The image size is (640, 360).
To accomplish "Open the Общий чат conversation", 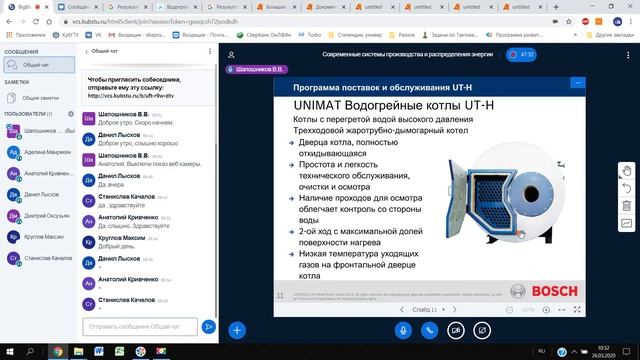I will 39,65.
